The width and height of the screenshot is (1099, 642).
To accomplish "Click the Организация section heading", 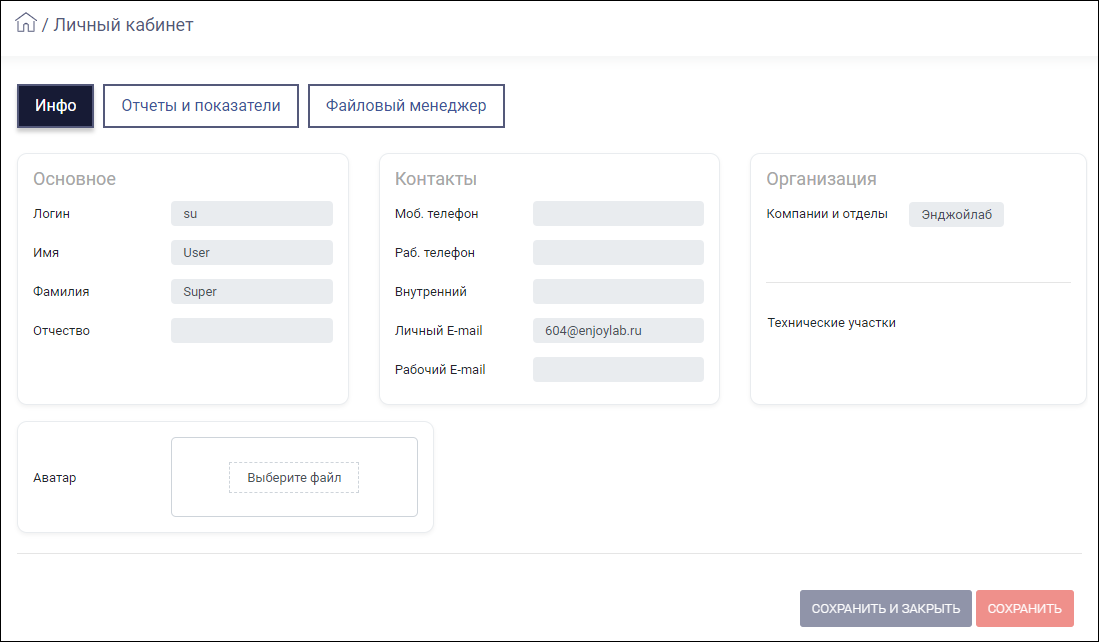I will tap(821, 179).
